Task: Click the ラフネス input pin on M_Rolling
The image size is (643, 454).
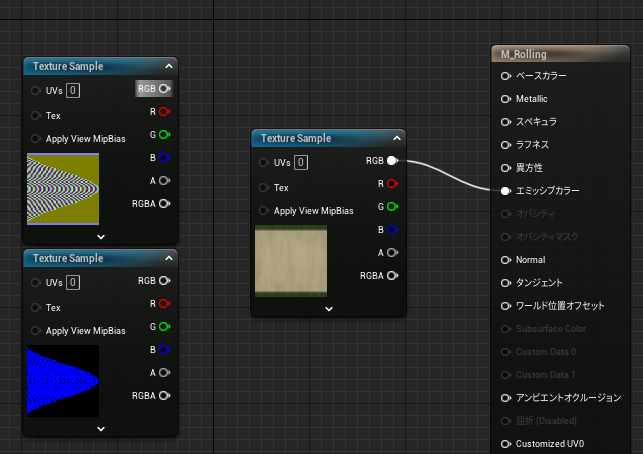Action: (x=506, y=145)
